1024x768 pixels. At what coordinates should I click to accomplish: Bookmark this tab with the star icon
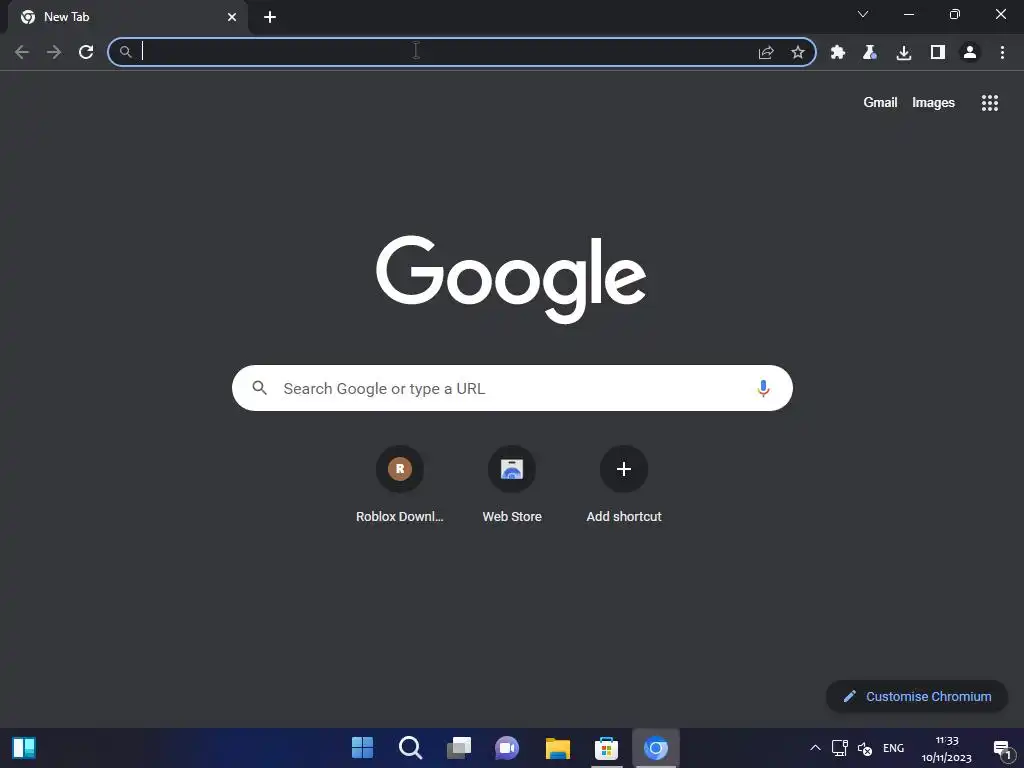797,52
